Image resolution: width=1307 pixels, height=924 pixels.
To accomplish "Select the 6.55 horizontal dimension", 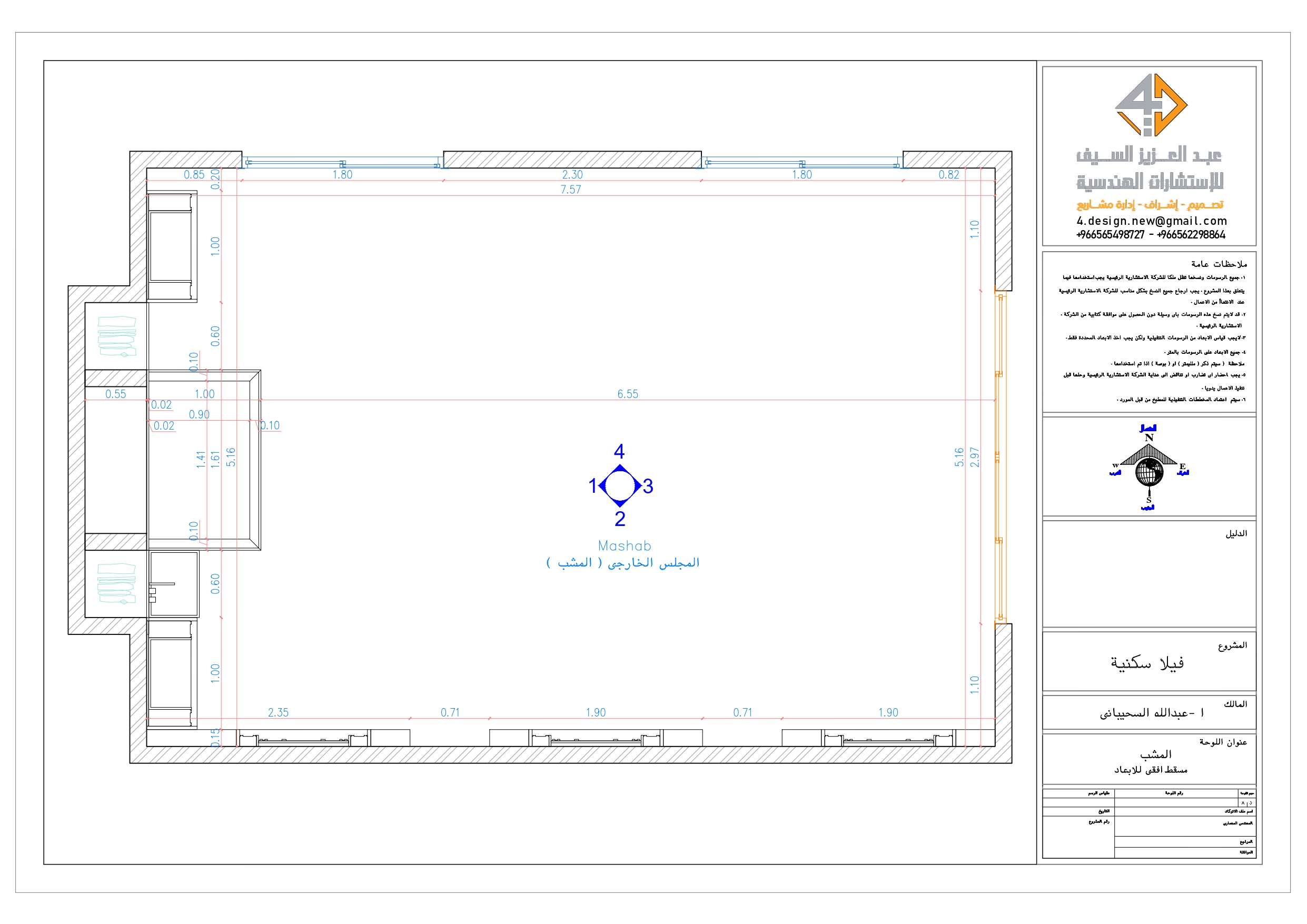I will pos(628,394).
